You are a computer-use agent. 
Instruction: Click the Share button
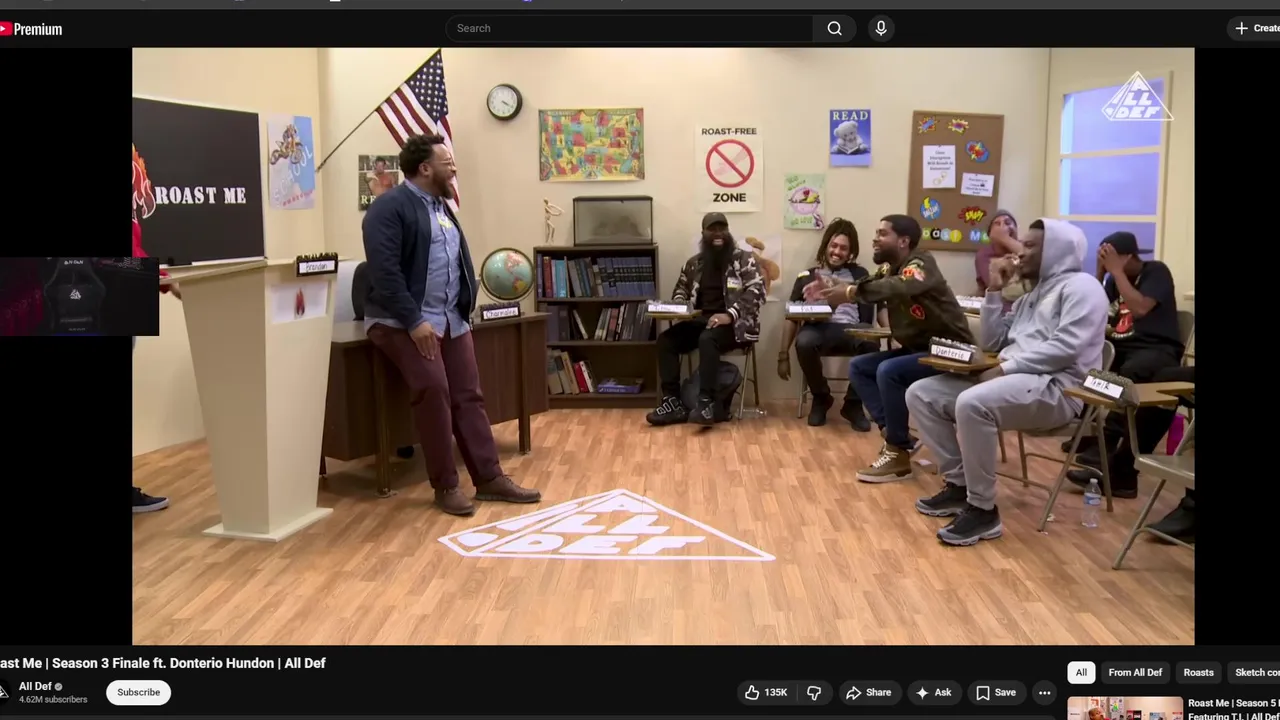click(868, 692)
